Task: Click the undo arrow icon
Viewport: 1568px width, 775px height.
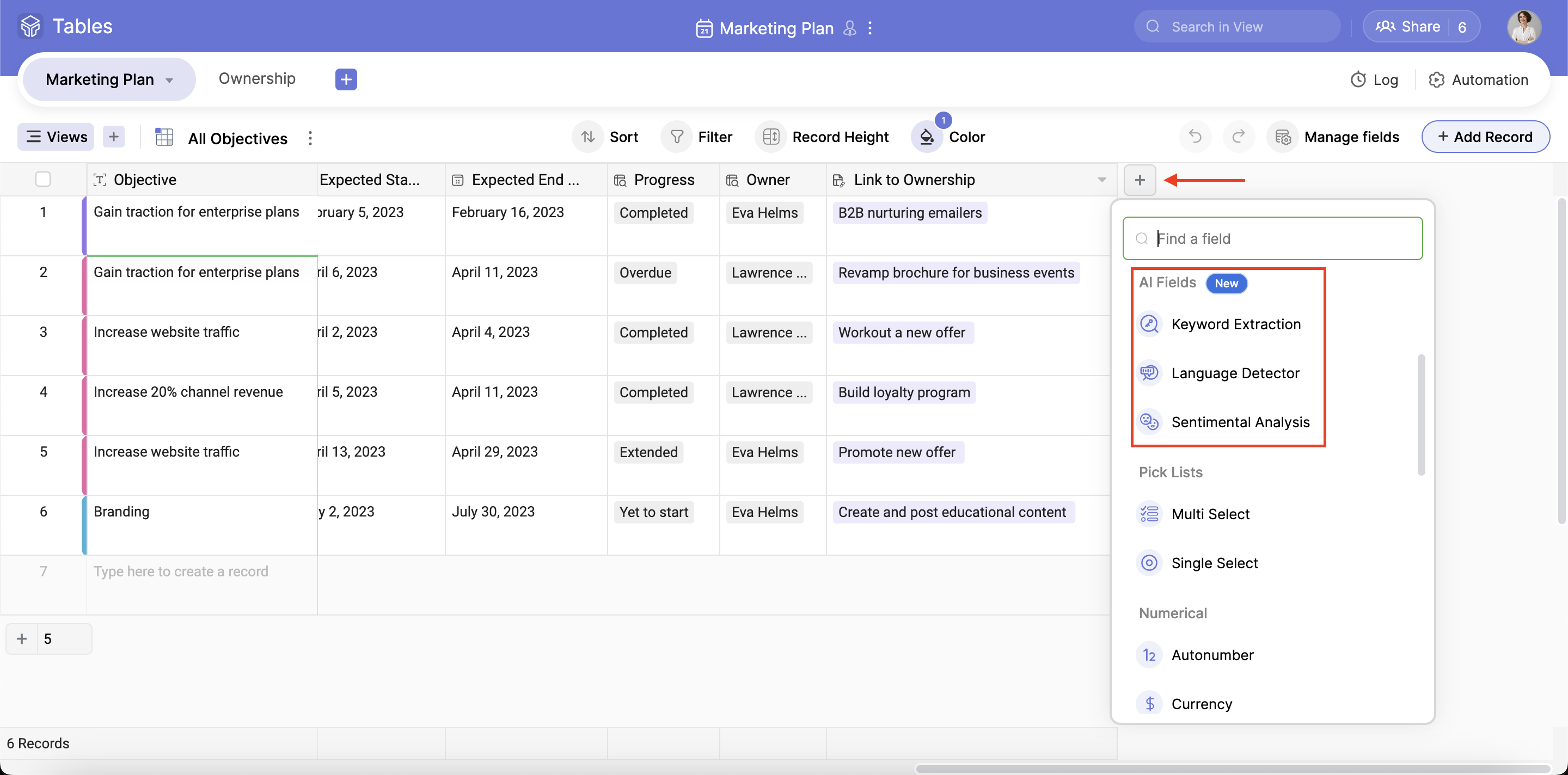Action: coord(1195,137)
